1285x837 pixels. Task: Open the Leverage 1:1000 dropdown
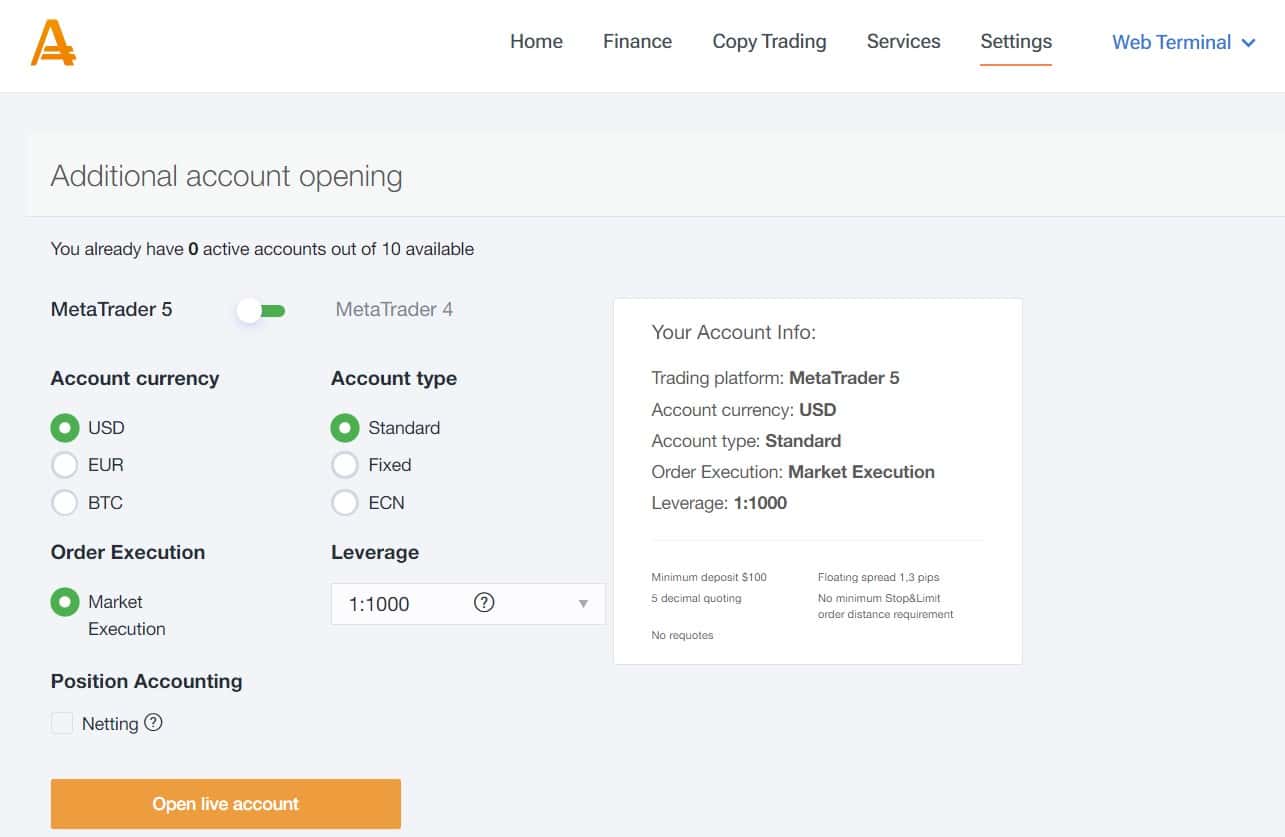click(468, 604)
